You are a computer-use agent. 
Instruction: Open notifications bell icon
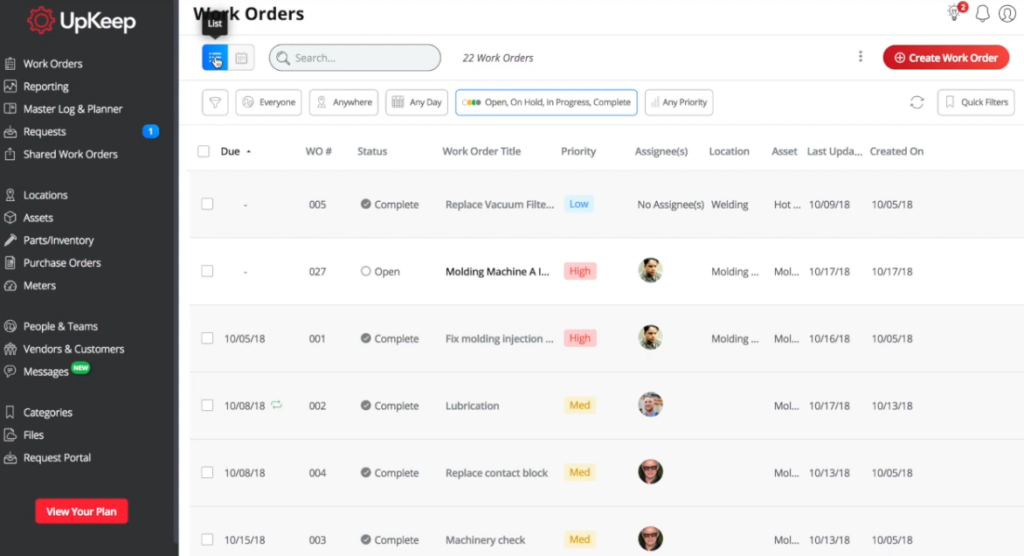pos(982,13)
